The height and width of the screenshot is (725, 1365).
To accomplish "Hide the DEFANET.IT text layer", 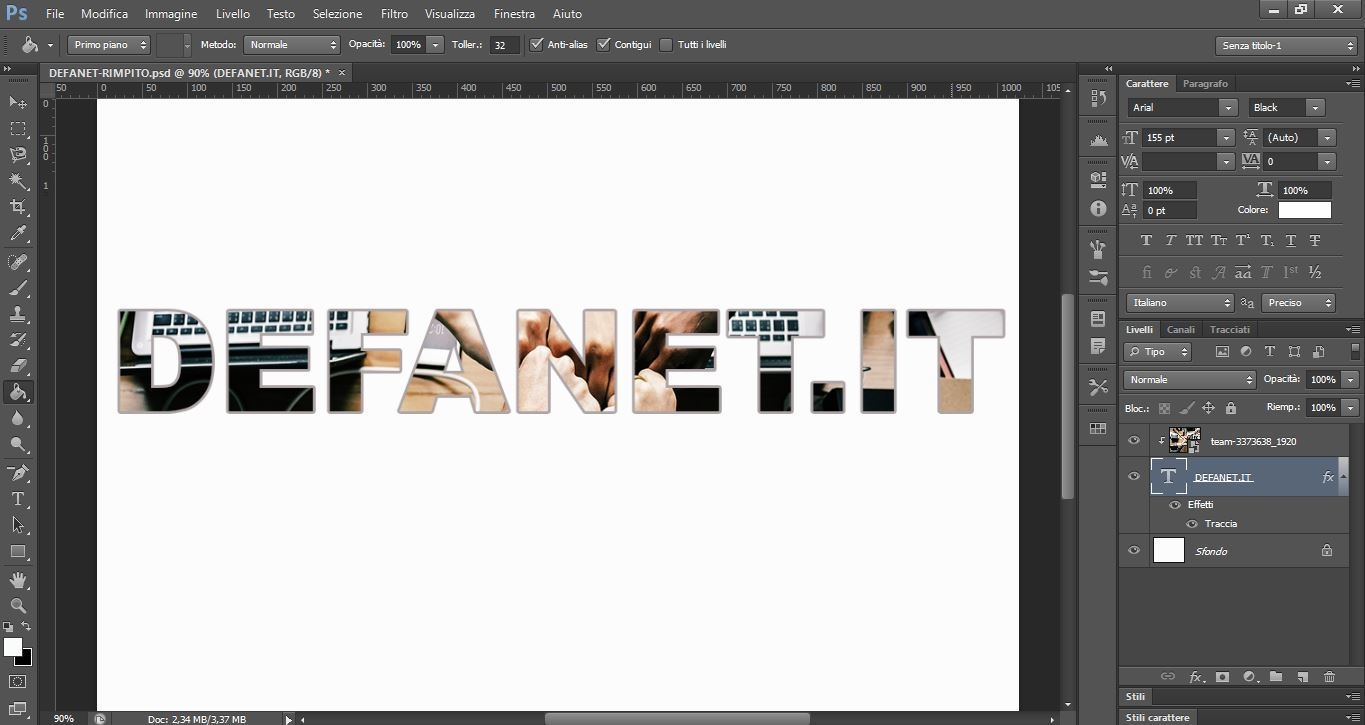I will pos(1134,477).
